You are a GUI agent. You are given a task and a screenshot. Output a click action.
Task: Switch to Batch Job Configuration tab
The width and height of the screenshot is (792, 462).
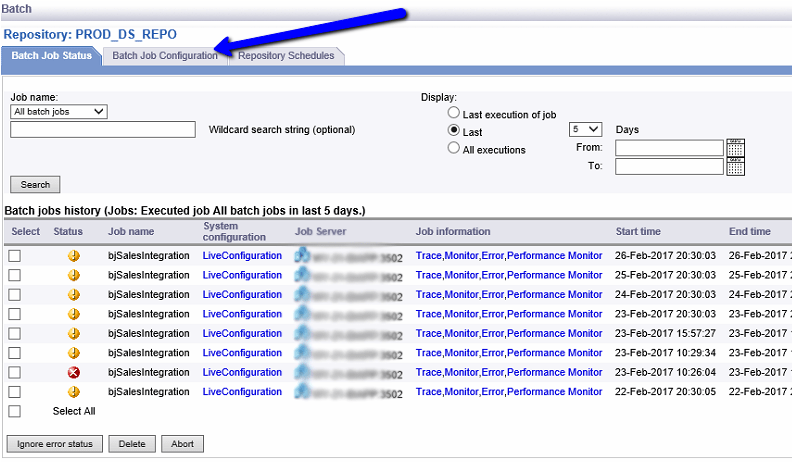point(164,56)
